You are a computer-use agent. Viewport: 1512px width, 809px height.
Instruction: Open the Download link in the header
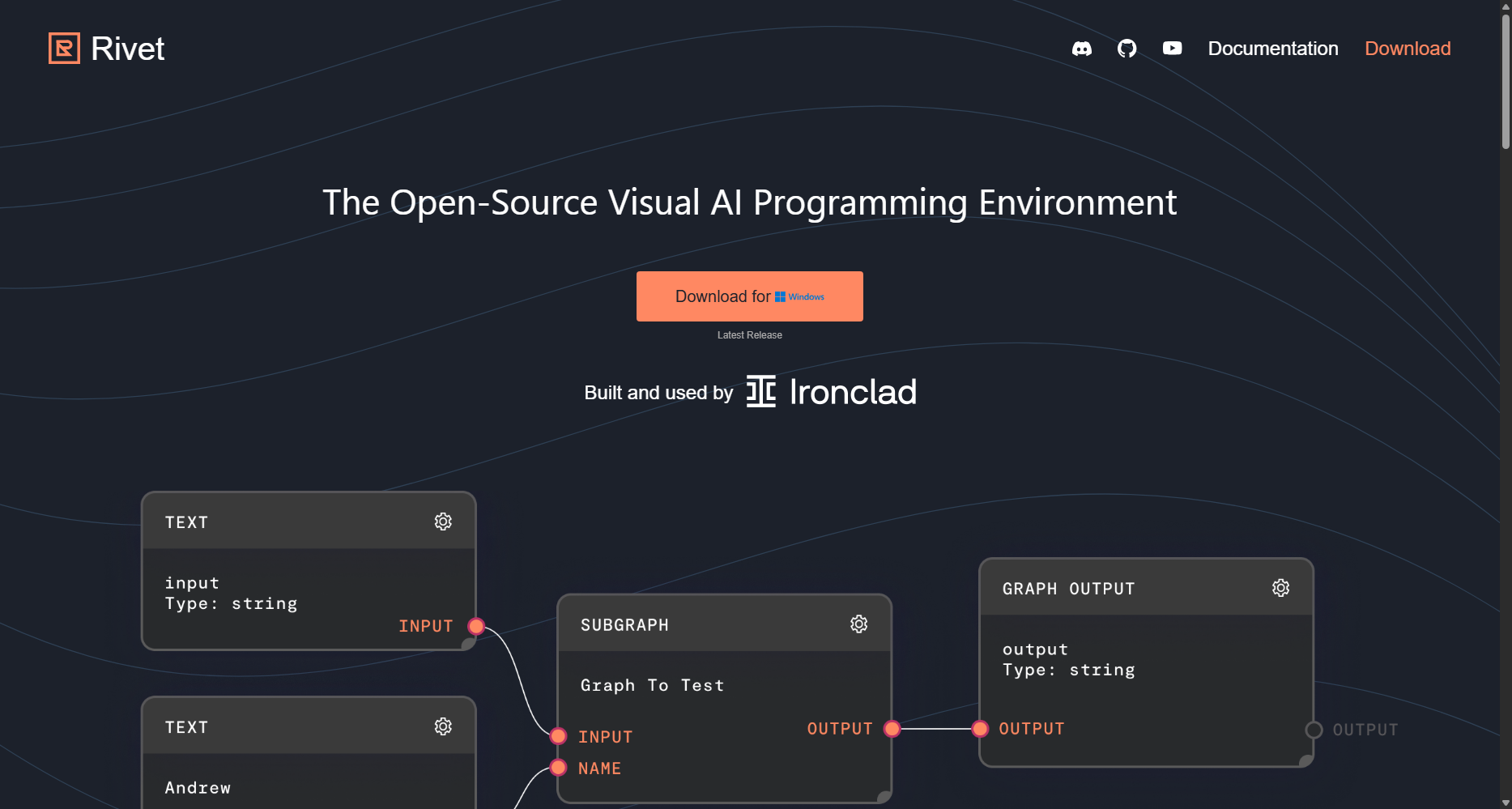[1408, 49]
